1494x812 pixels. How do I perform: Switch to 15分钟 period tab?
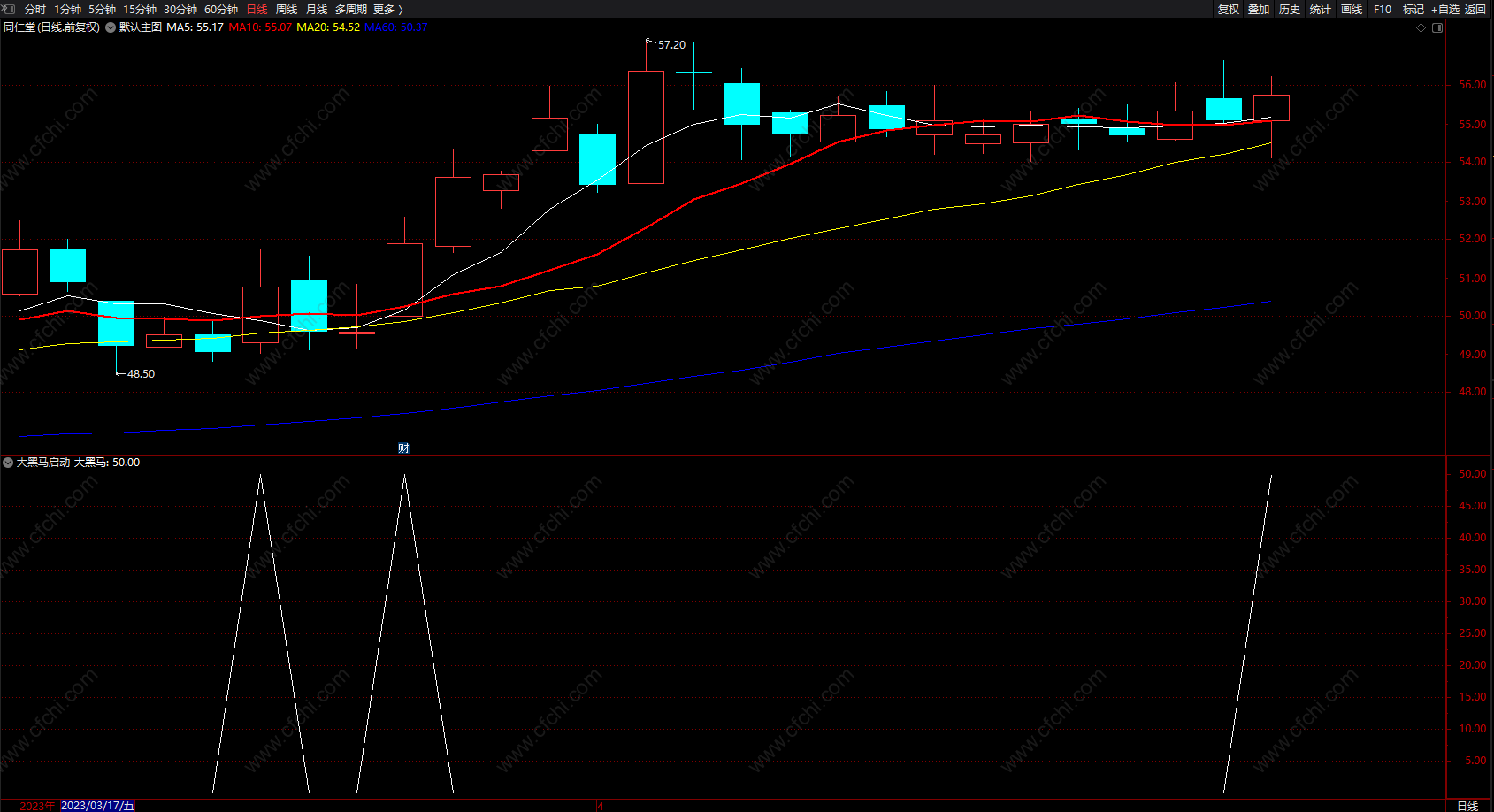[140, 9]
